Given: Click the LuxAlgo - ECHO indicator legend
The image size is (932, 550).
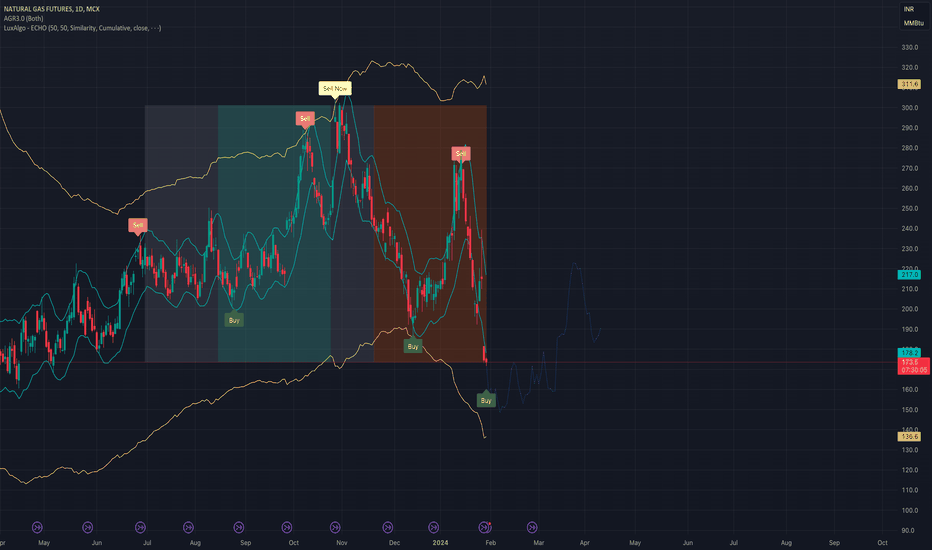Looking at the screenshot, I should click(x=82, y=28).
